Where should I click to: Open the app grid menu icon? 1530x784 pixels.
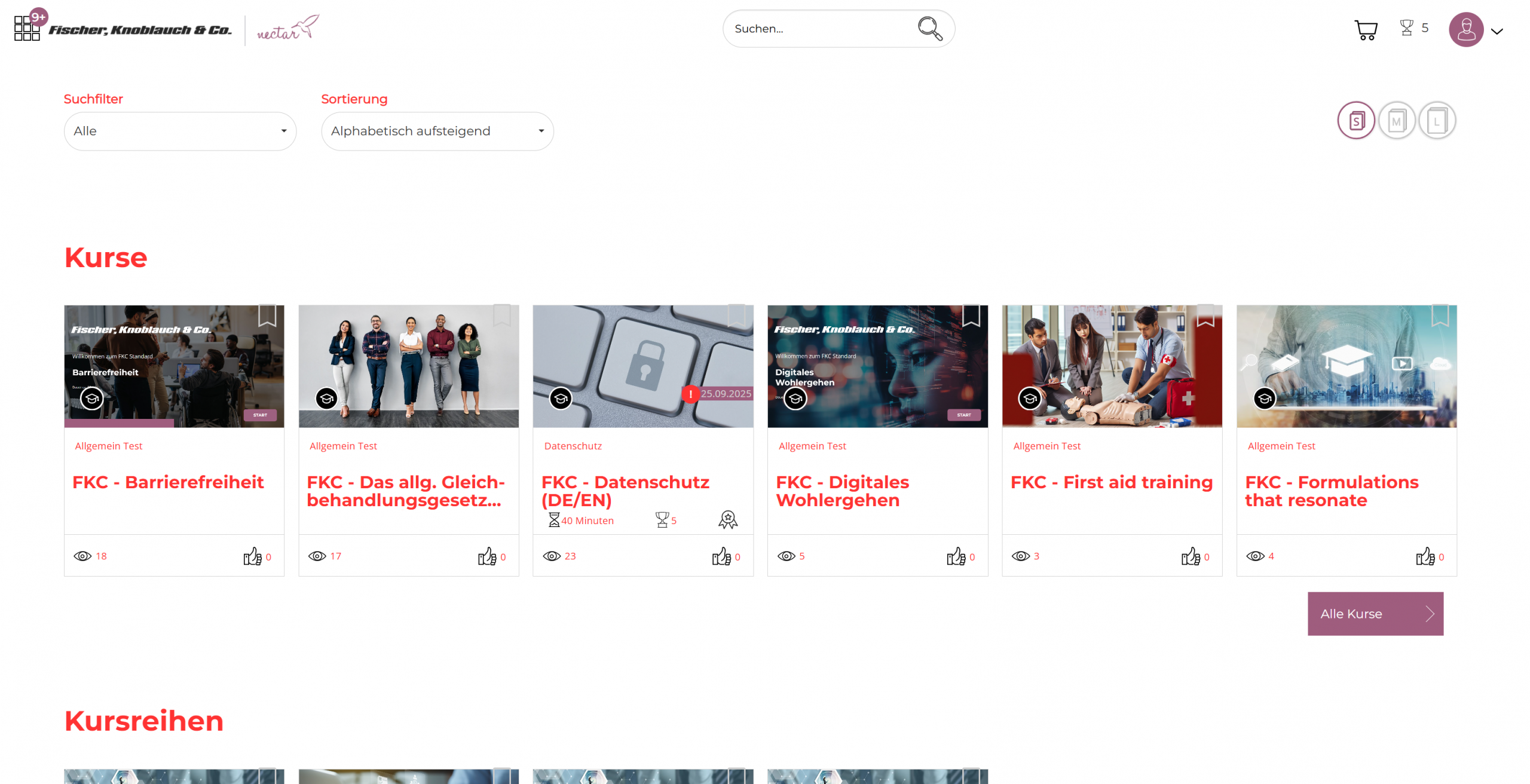click(26, 29)
